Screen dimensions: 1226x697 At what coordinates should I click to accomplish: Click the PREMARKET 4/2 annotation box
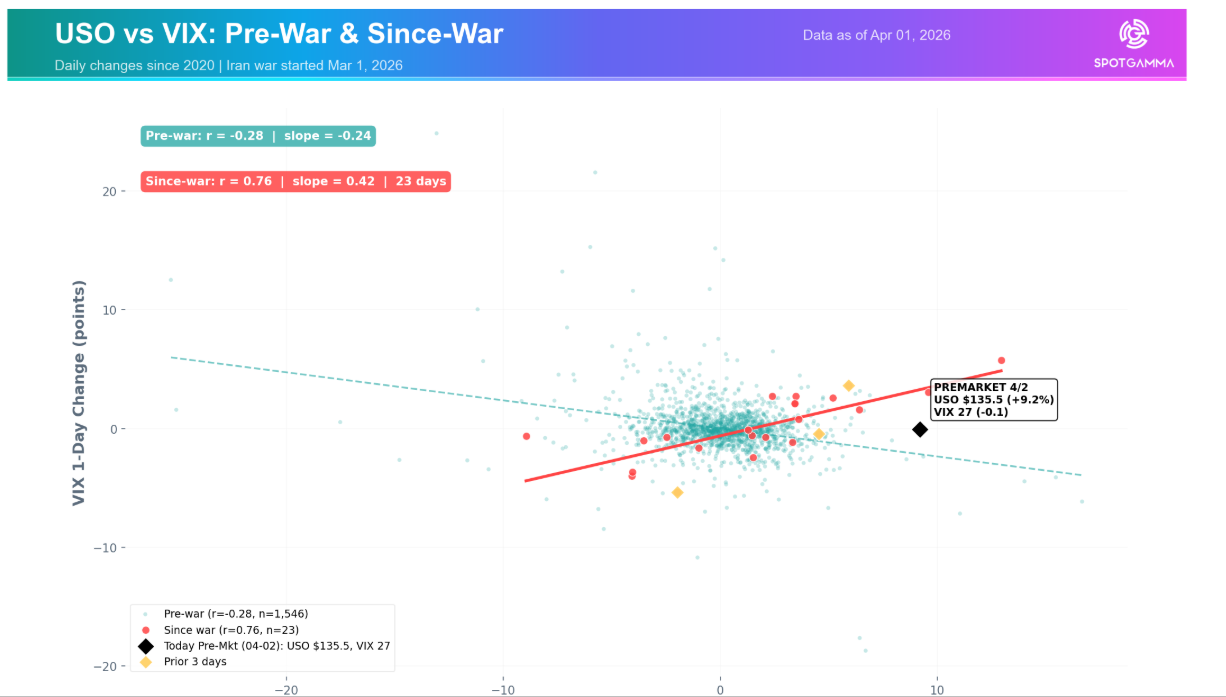click(x=992, y=400)
